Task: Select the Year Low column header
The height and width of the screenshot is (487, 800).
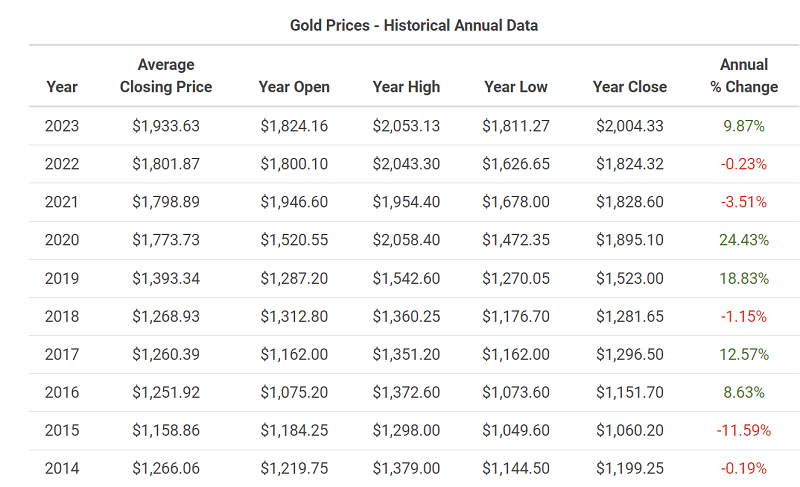Action: [x=516, y=87]
